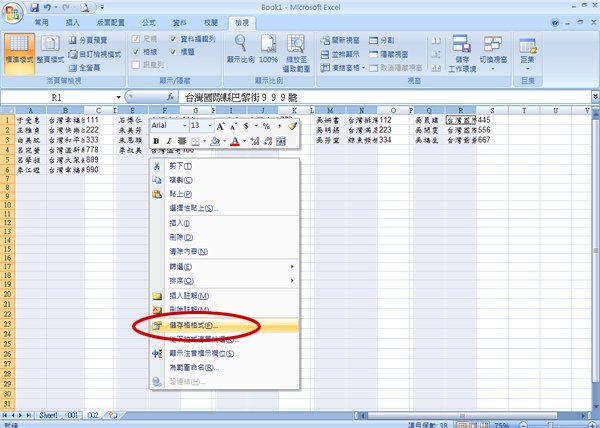
Task: Click Save icon in Quick Access Toolbar
Action: click(x=34, y=7)
